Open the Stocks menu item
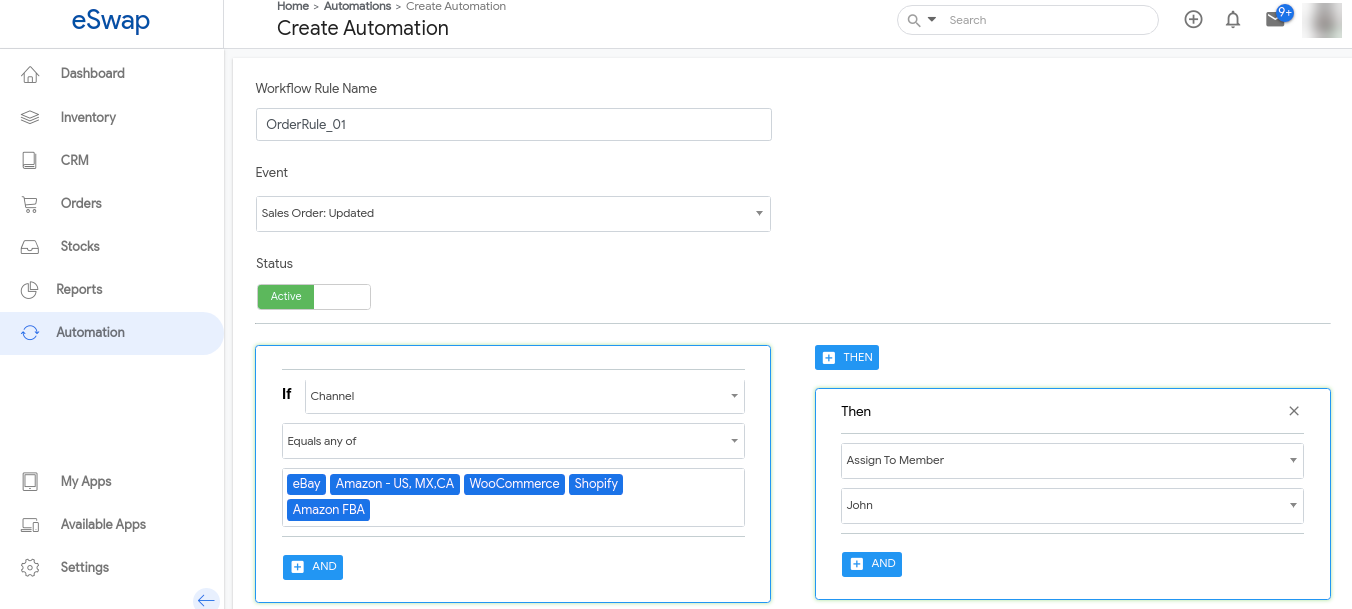 (x=79, y=246)
